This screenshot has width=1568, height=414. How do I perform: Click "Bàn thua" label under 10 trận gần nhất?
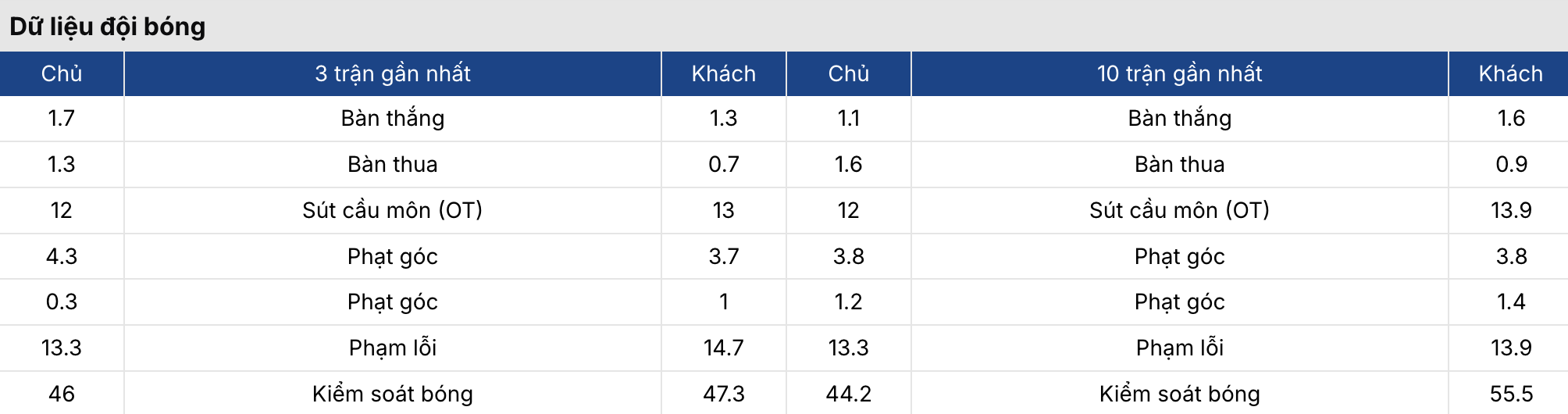1179,164
